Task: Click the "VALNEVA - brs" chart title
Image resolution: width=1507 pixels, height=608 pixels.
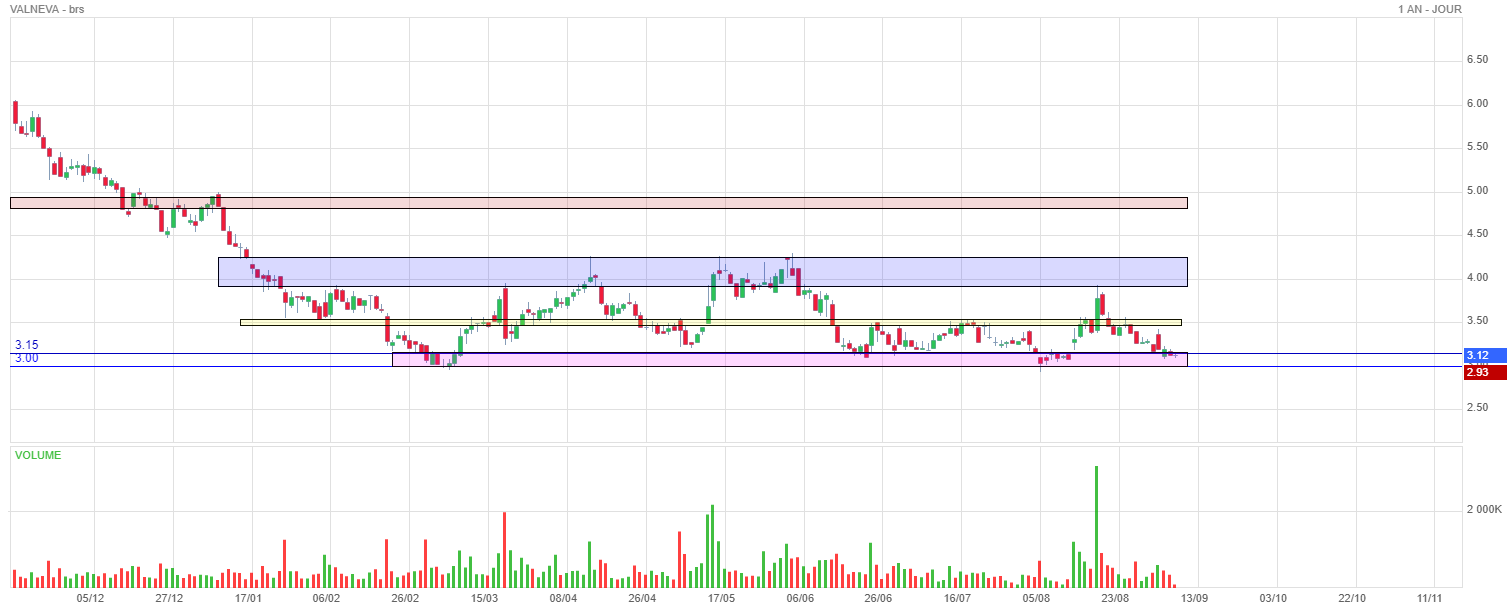Action: pyautogui.click(x=48, y=9)
